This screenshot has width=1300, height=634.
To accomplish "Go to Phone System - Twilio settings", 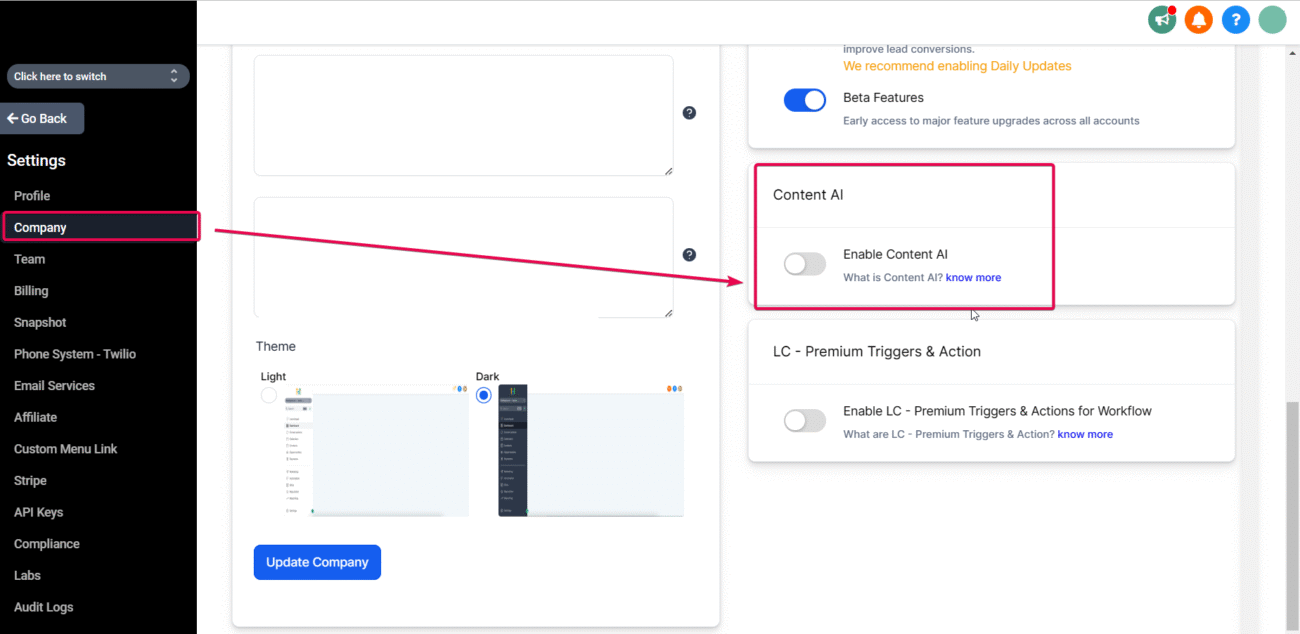I will (75, 354).
